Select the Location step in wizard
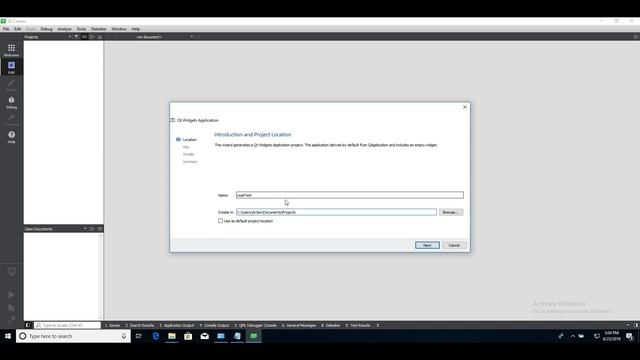640x360 pixels. 189,140
